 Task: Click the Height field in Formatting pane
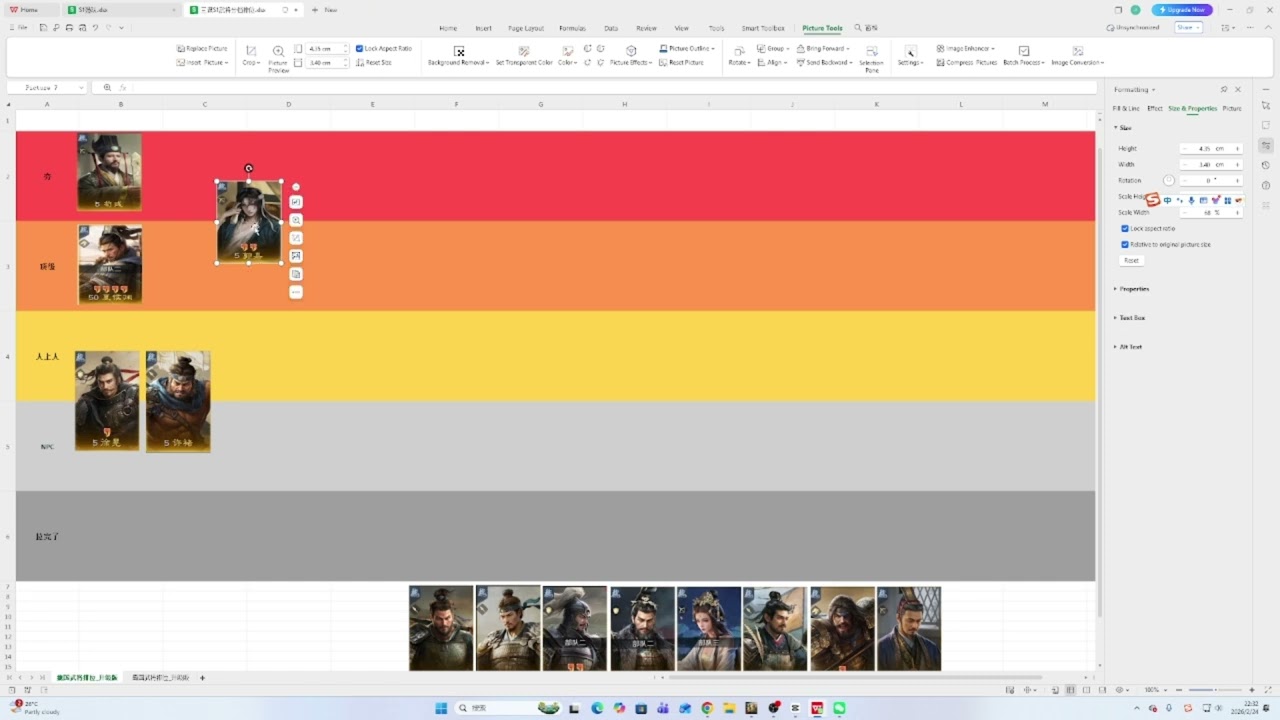point(1211,148)
